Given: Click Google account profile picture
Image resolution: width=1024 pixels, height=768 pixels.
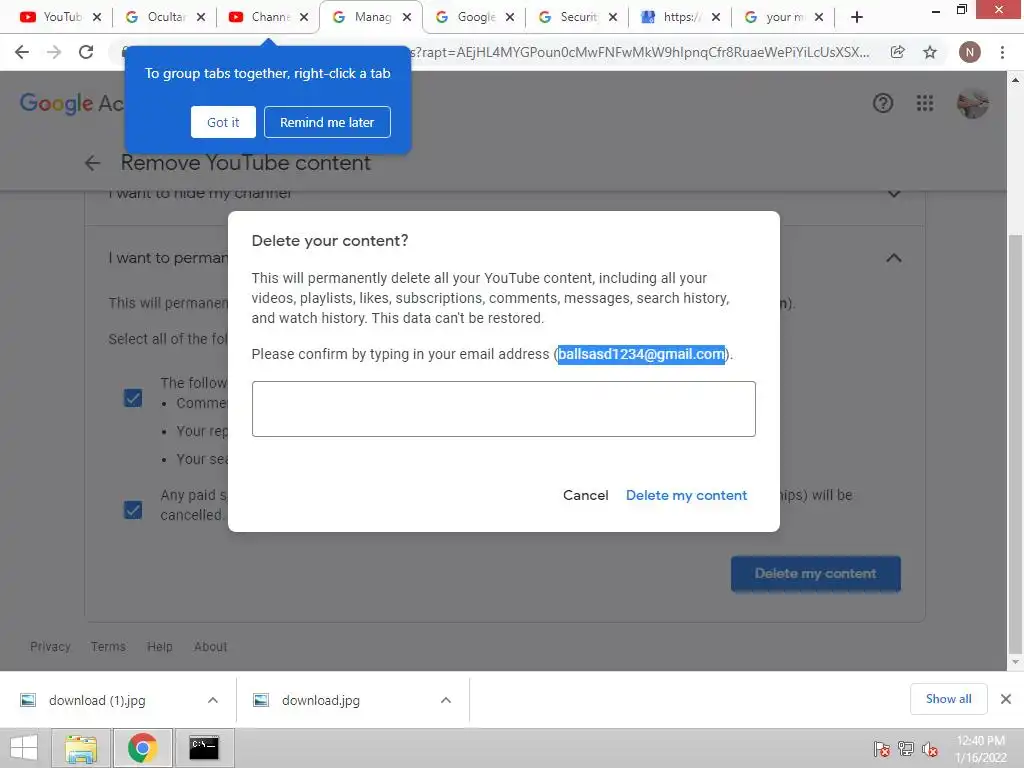Looking at the screenshot, I should point(972,103).
